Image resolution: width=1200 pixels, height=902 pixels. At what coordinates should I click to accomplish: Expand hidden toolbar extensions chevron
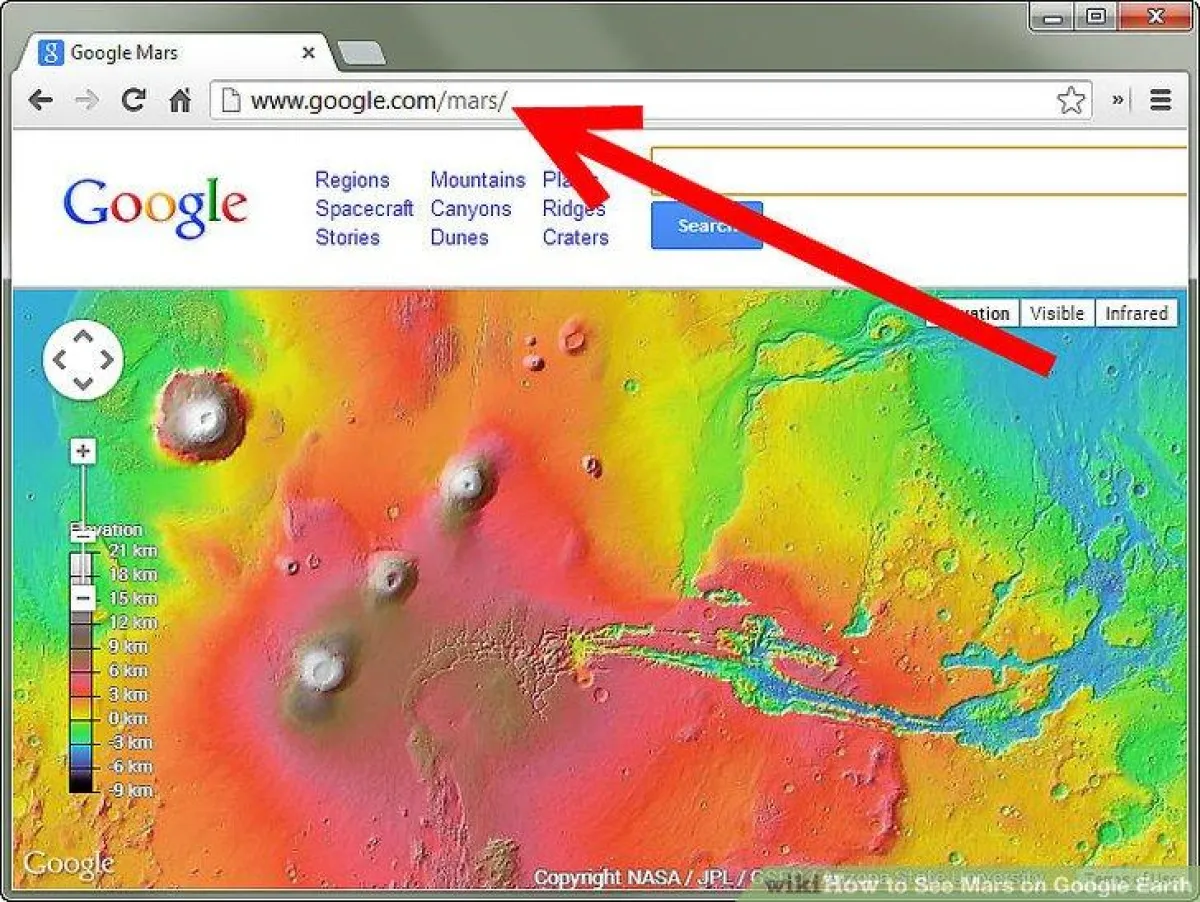tap(1119, 100)
